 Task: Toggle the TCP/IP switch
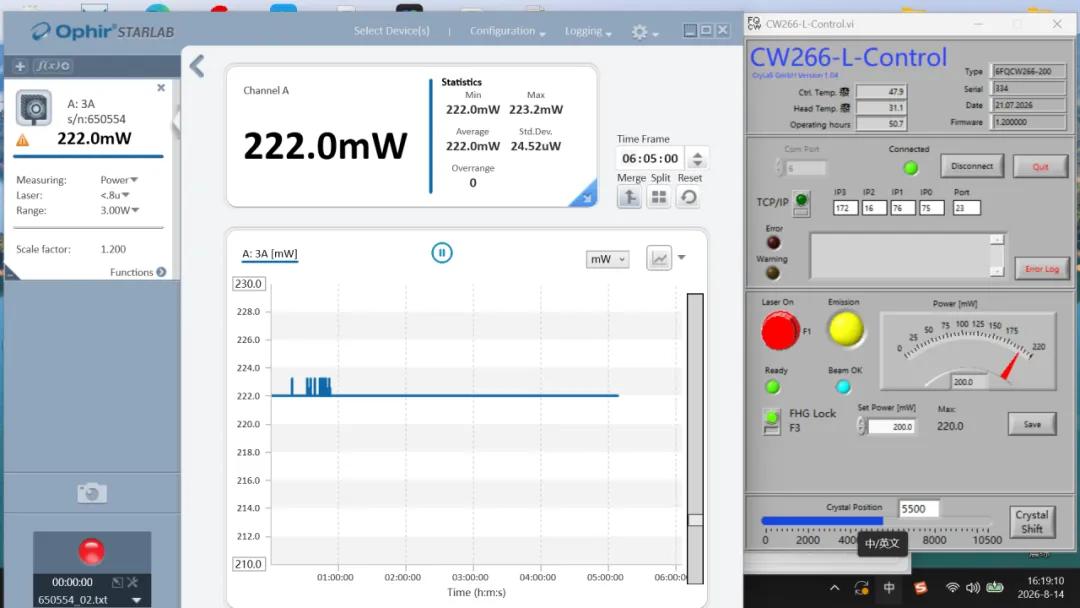801,204
